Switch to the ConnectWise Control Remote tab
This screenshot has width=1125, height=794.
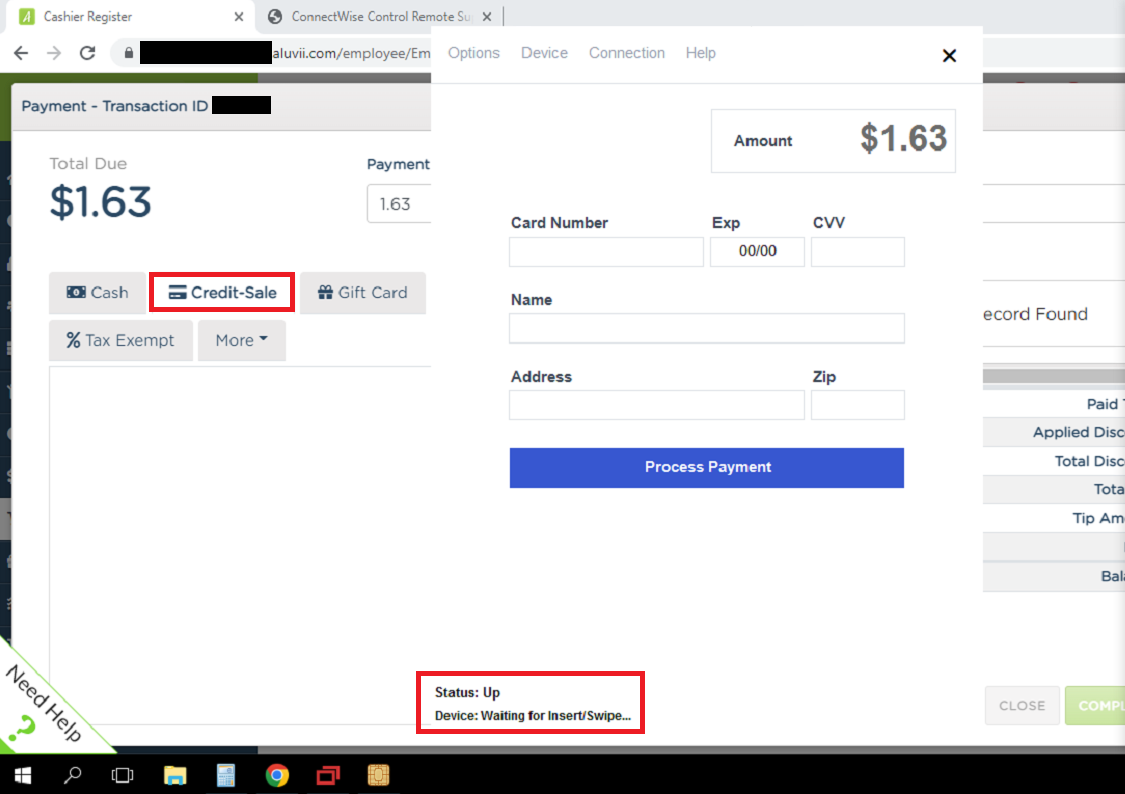click(x=370, y=16)
